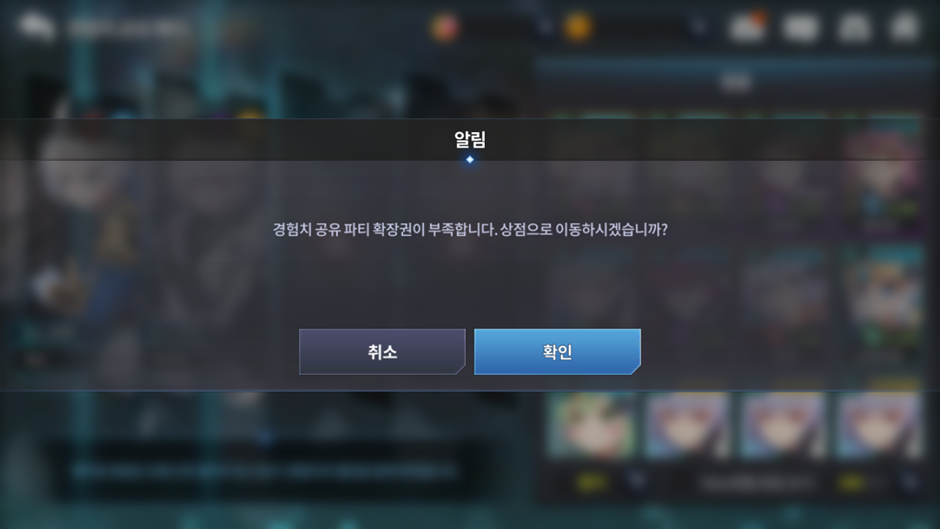The image size is (940, 529).
Task: Click the last white icon at top-right corner
Action: tap(905, 28)
